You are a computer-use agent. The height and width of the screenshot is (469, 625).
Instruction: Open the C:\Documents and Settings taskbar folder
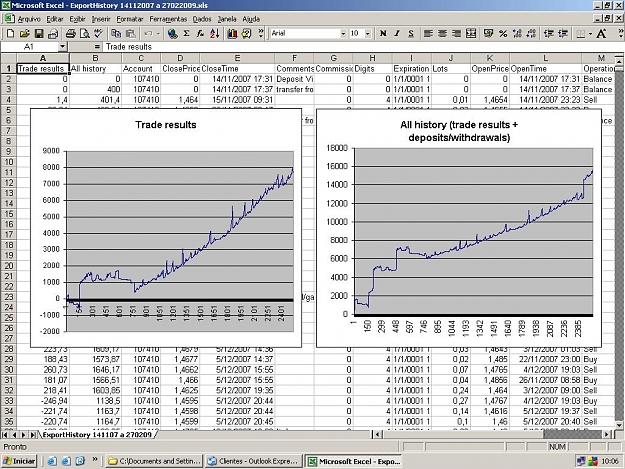pyautogui.click(x=154, y=461)
